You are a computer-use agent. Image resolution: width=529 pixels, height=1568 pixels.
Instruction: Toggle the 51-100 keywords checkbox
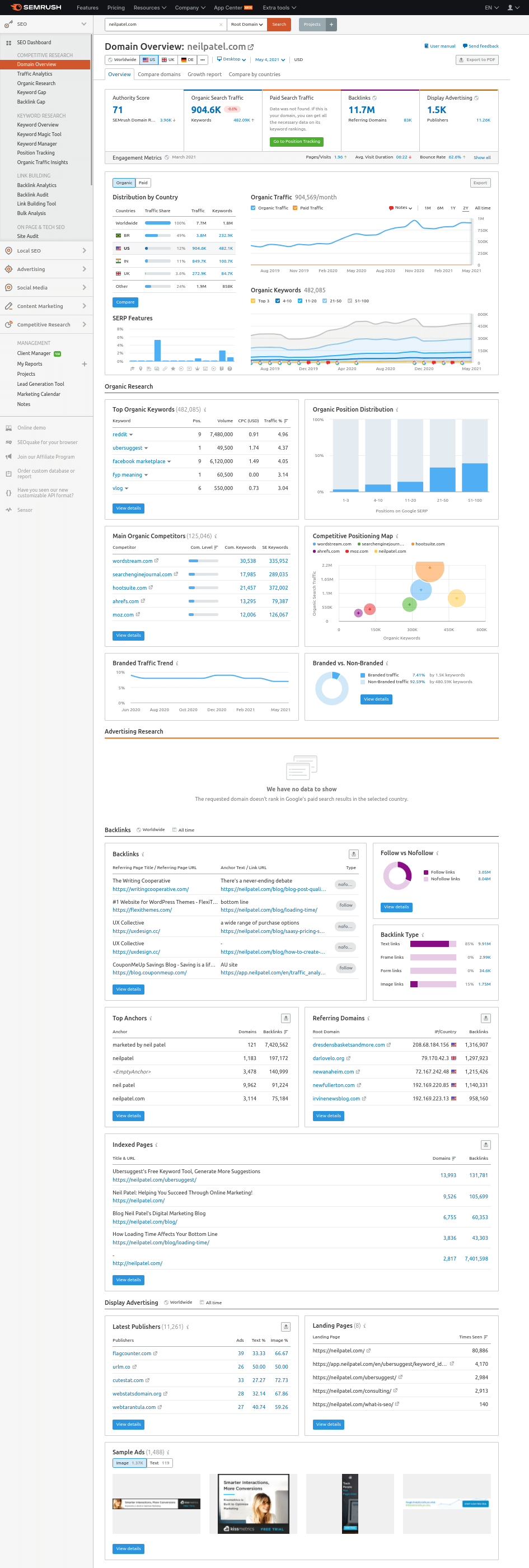coord(350,301)
